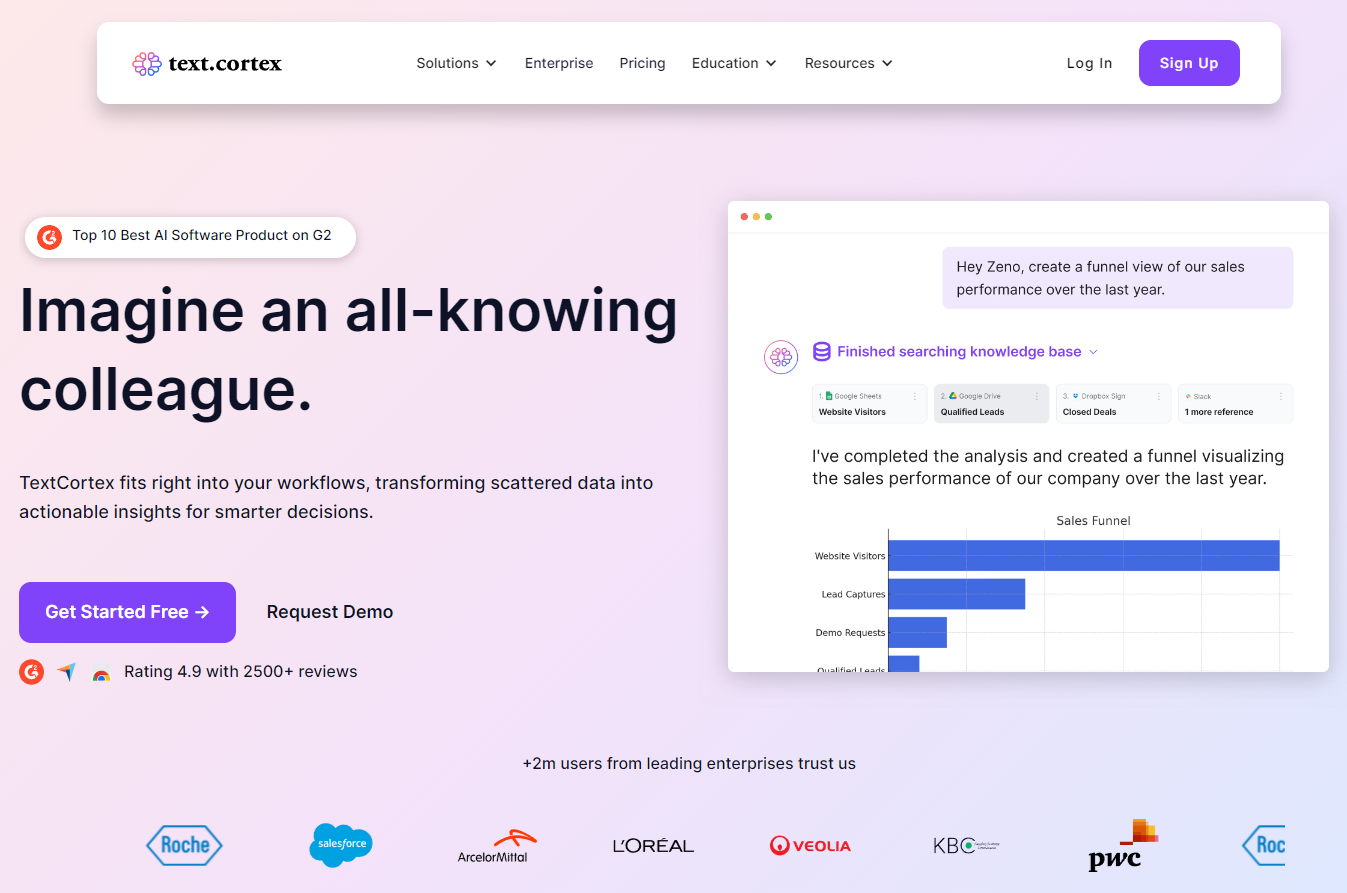Click the Chrome Web Store icon beside the rating
Viewport: 1347px width, 893px height.
tap(101, 673)
